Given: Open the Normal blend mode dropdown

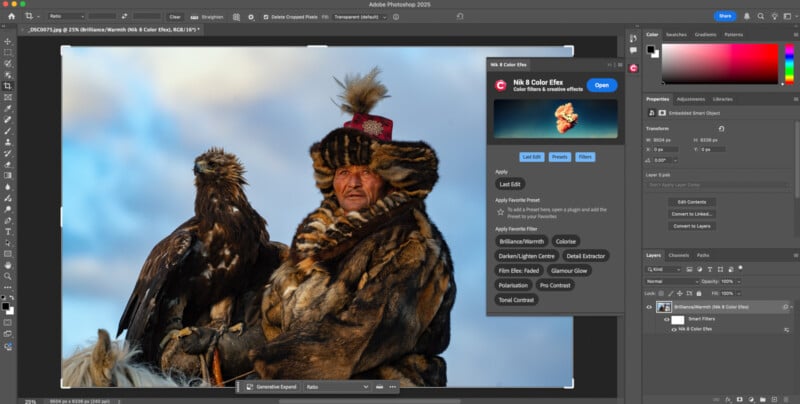Looking at the screenshot, I should click(670, 281).
